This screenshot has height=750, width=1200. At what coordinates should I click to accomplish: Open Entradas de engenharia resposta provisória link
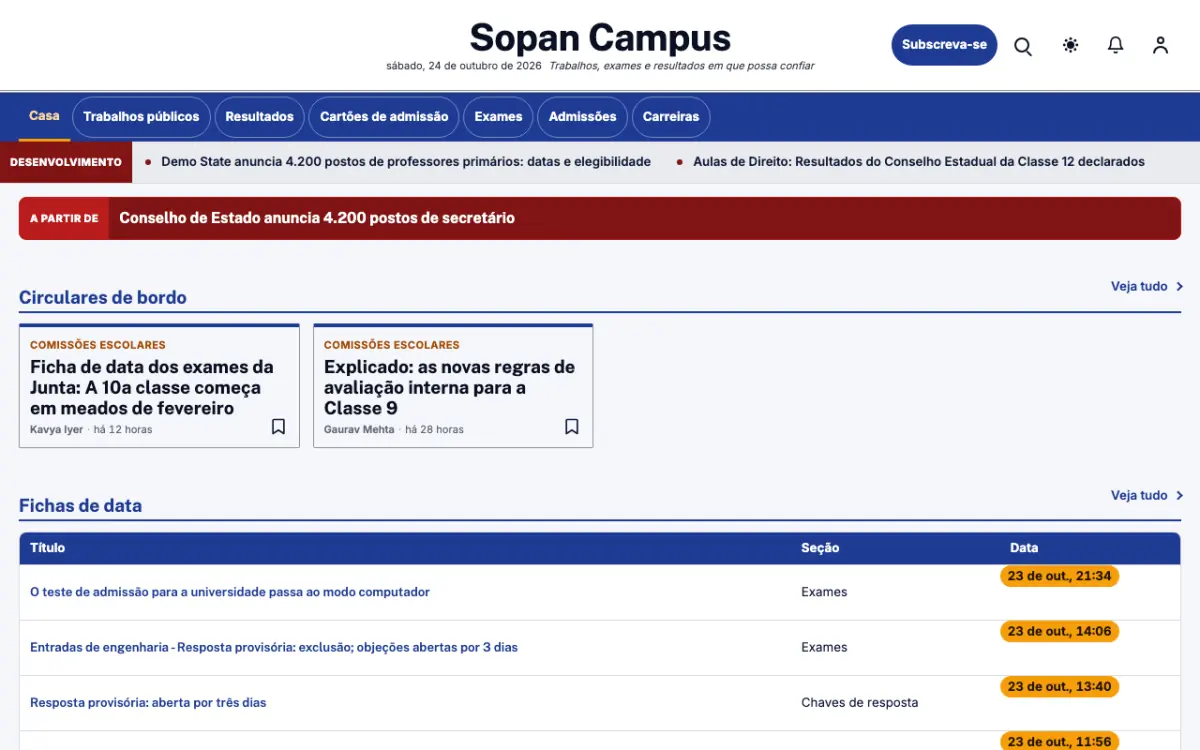coord(274,647)
